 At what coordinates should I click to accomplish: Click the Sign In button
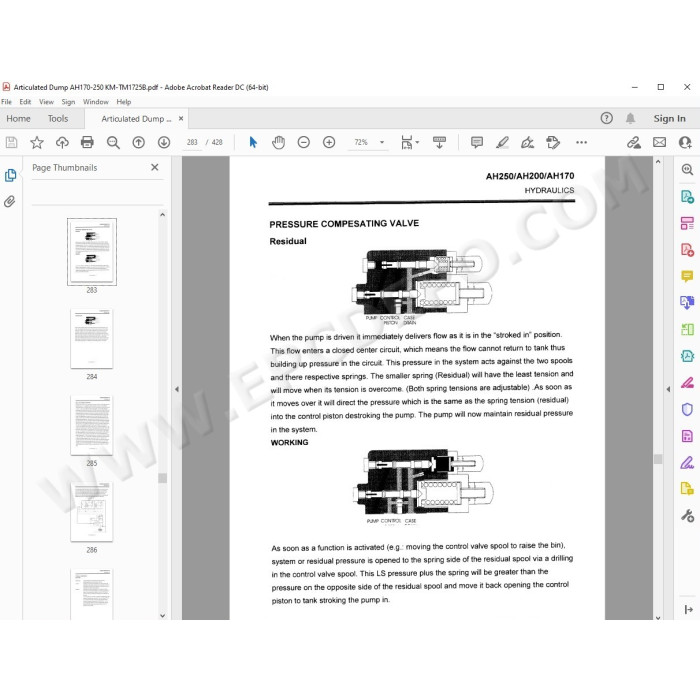(669, 118)
